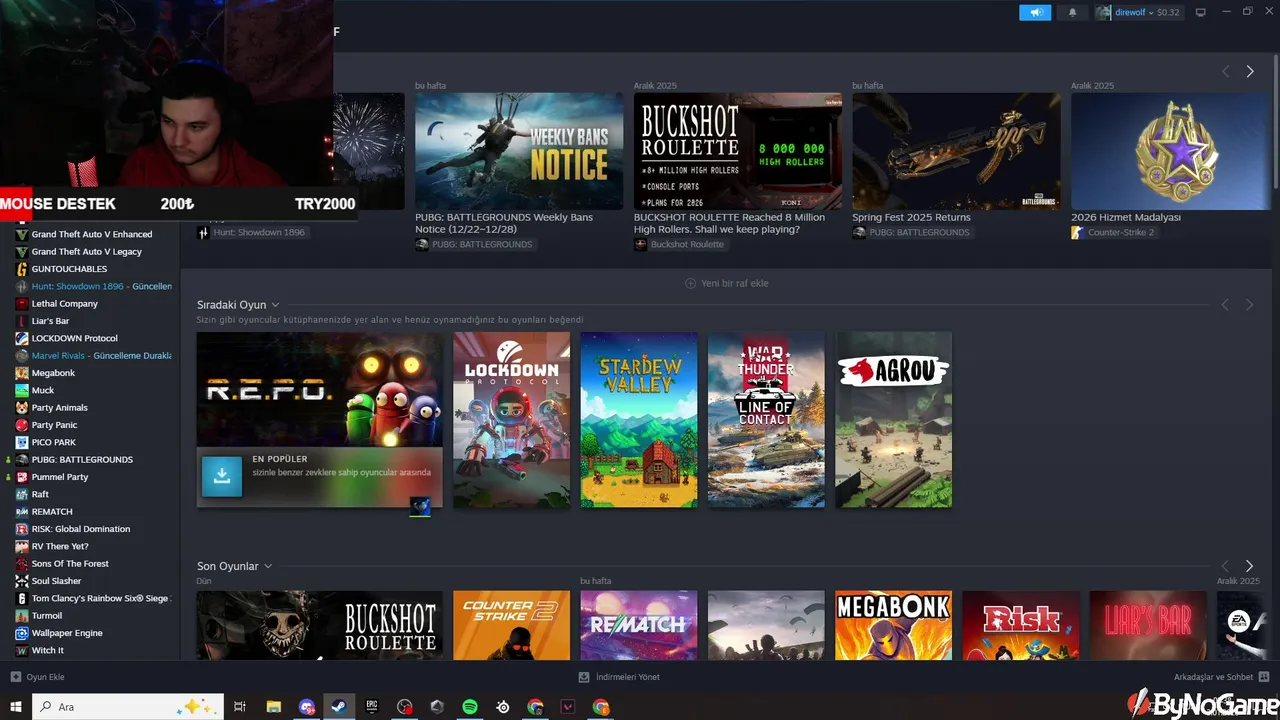Click Wallpaper Engine icon in sidebar
Screen dimensions: 1280x720
point(22,633)
